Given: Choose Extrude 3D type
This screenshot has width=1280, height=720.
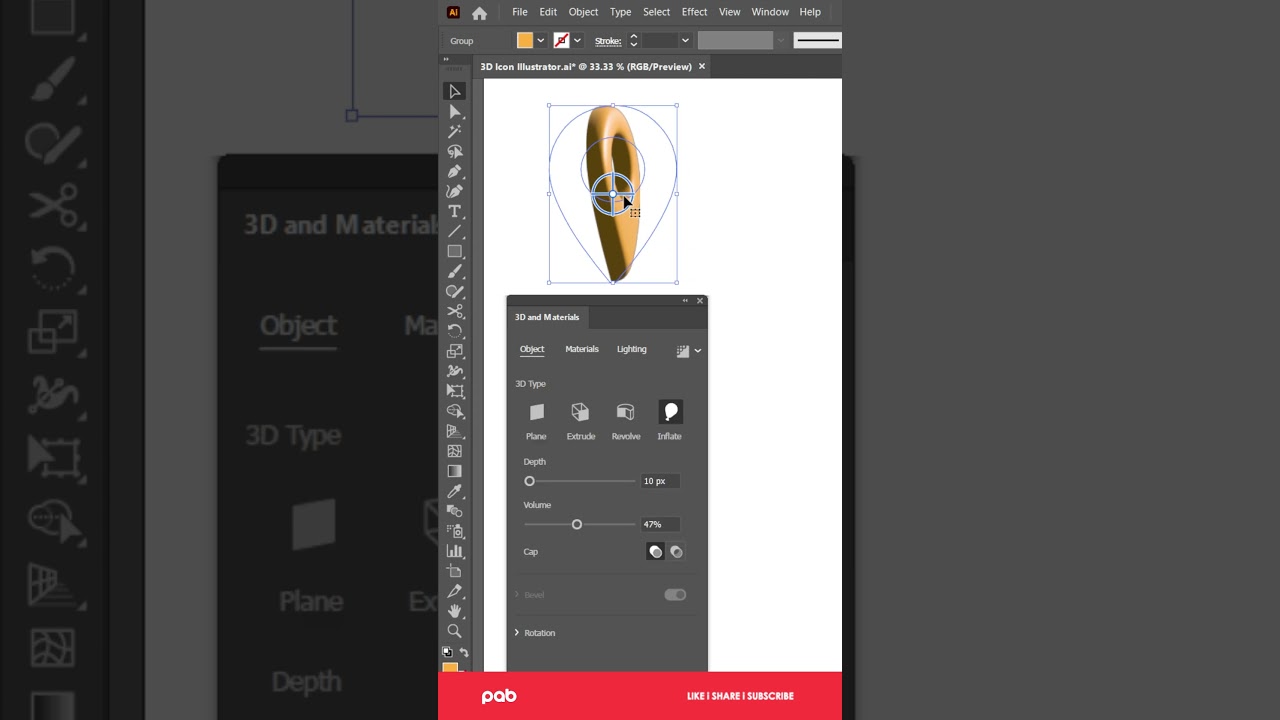Looking at the screenshot, I should click(x=580, y=412).
